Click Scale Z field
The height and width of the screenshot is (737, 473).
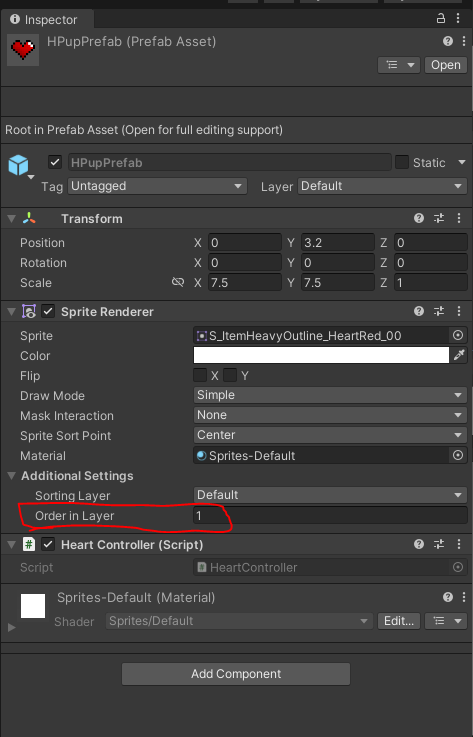431,282
